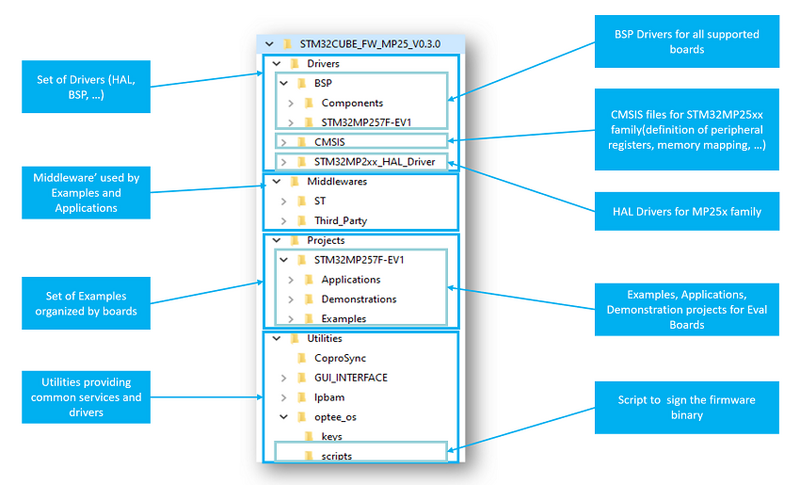
Task: Select the STM32MP257F-EV1 label under BSP
Action: (366, 123)
